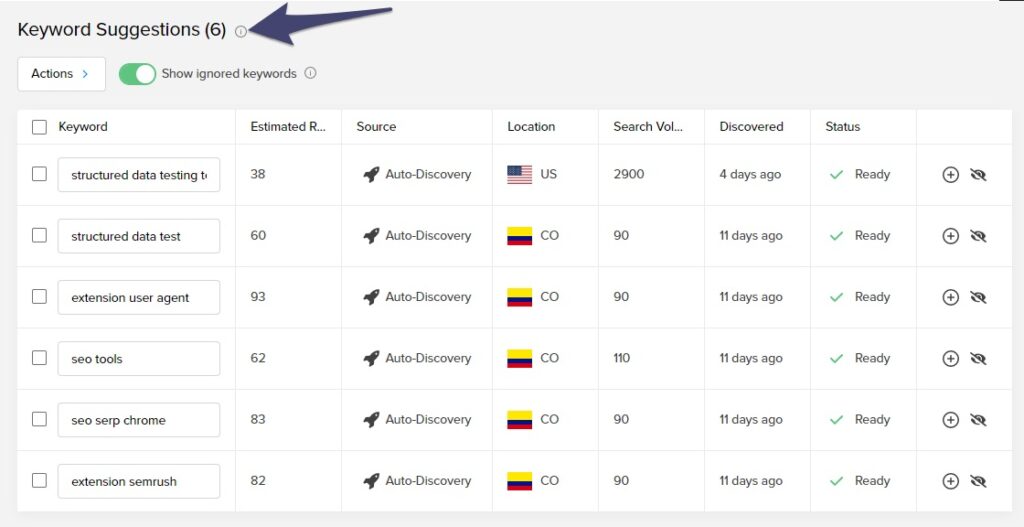Check the select-all checkbox in Keyword header

(x=39, y=127)
